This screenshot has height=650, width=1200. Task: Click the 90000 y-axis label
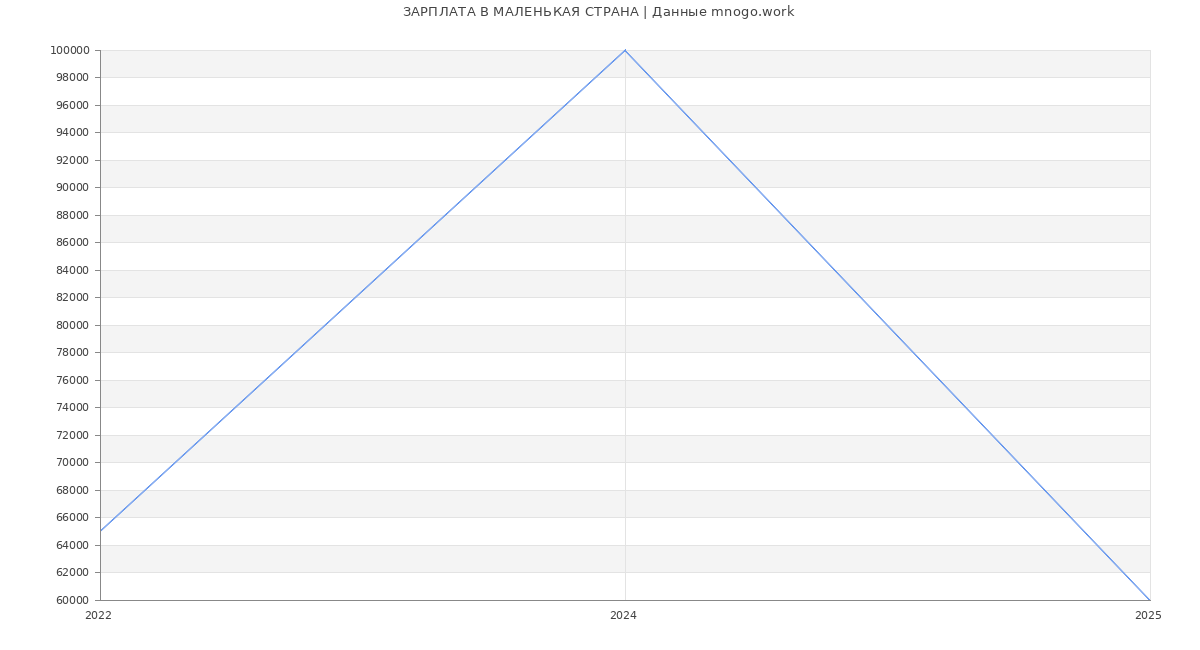[x=72, y=188]
